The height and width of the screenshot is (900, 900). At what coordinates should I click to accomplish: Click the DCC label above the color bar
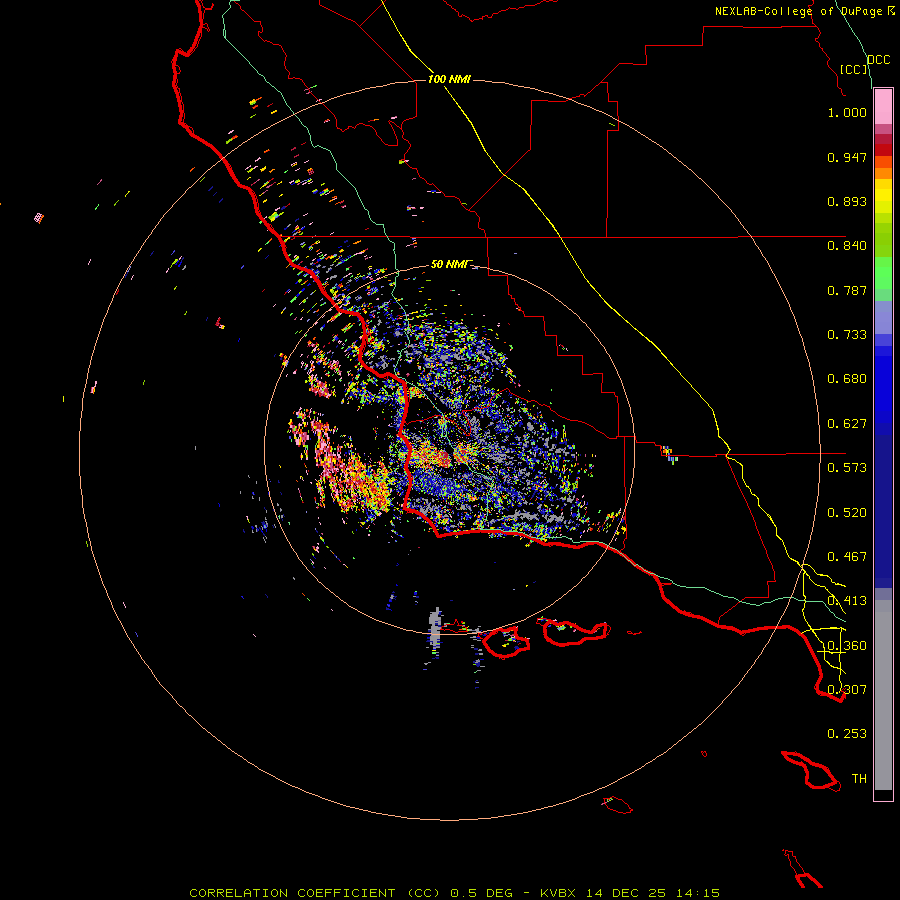point(879,60)
